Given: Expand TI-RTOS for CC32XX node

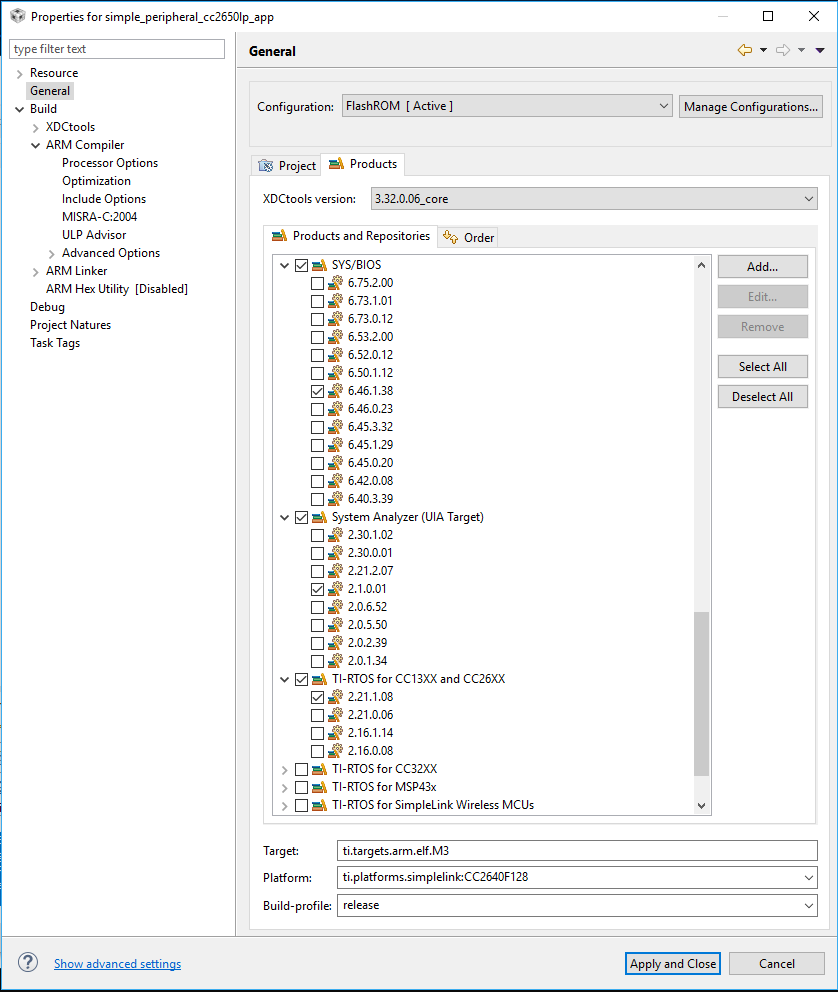Looking at the screenshot, I should click(285, 770).
